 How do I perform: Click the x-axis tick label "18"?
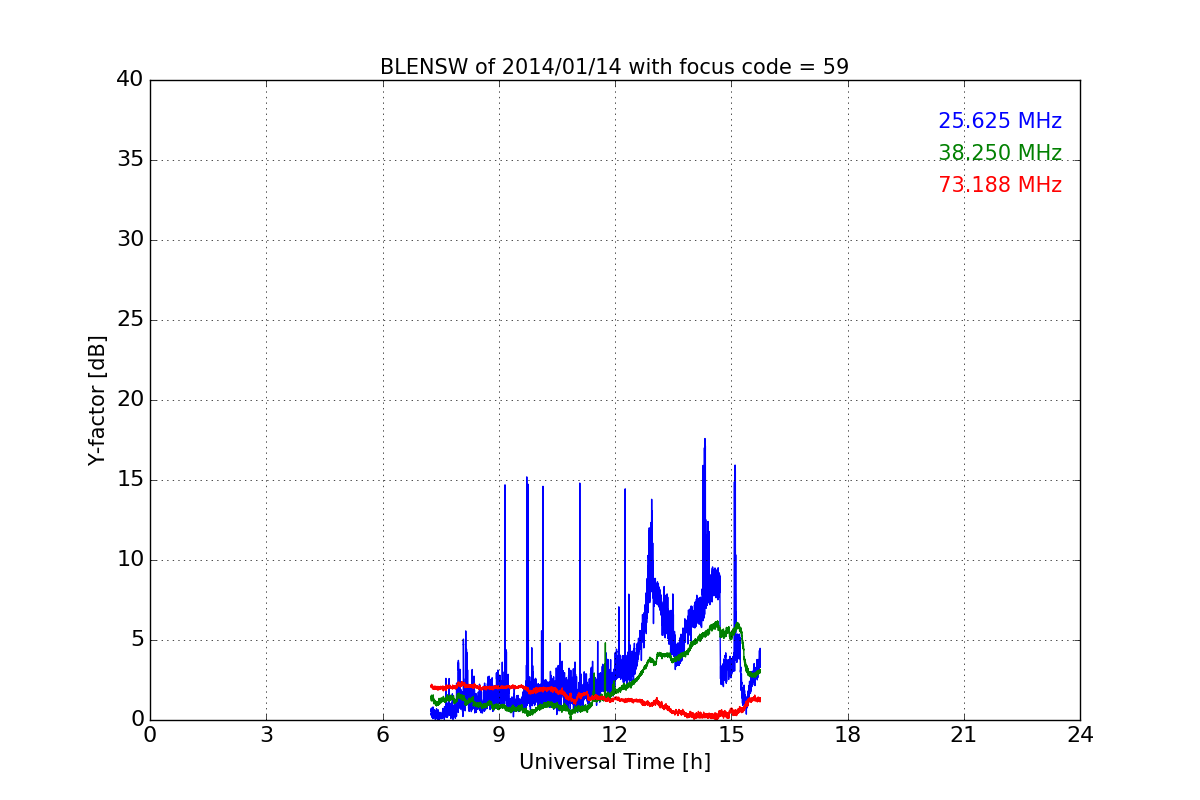[848, 734]
